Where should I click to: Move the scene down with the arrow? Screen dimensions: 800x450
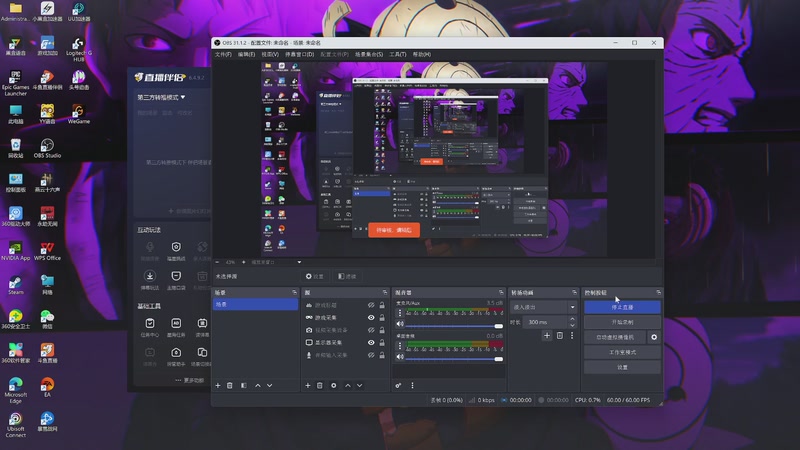click(x=269, y=386)
